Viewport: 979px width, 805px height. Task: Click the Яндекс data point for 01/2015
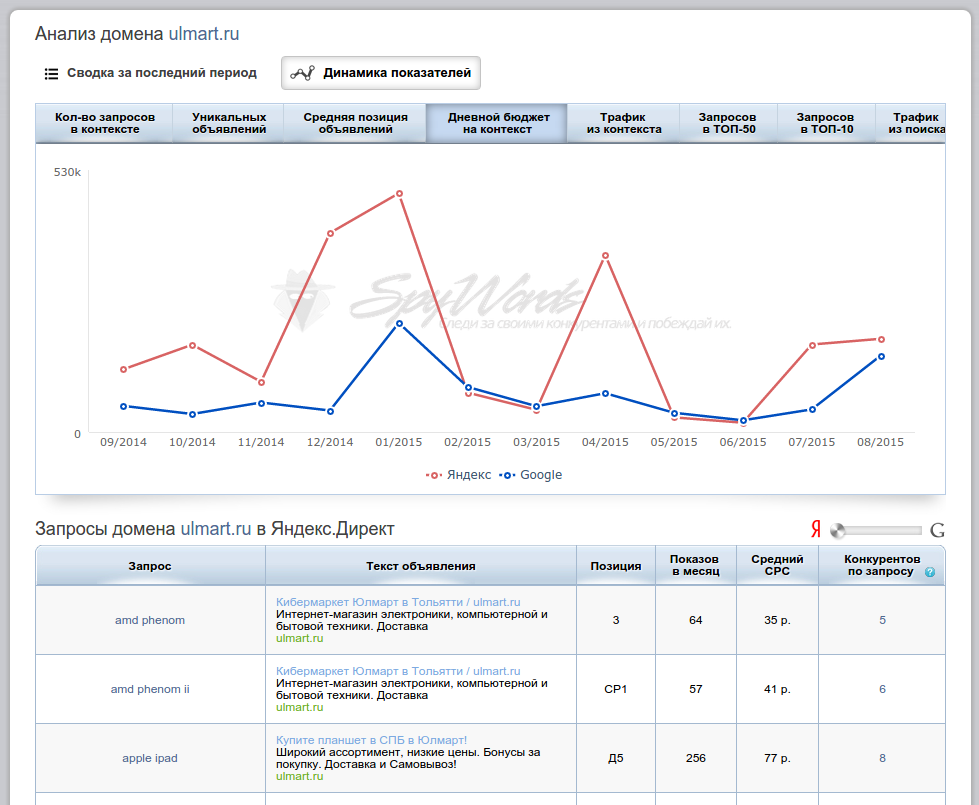click(x=400, y=194)
